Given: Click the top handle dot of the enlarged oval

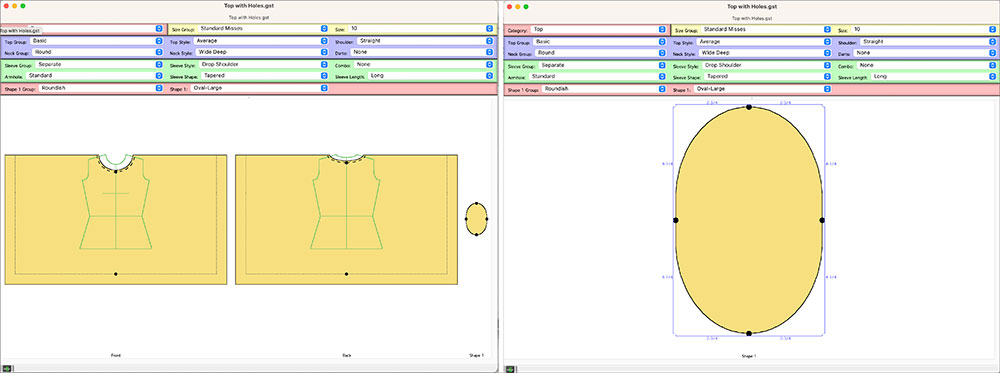Looking at the screenshot, I should point(749,107).
